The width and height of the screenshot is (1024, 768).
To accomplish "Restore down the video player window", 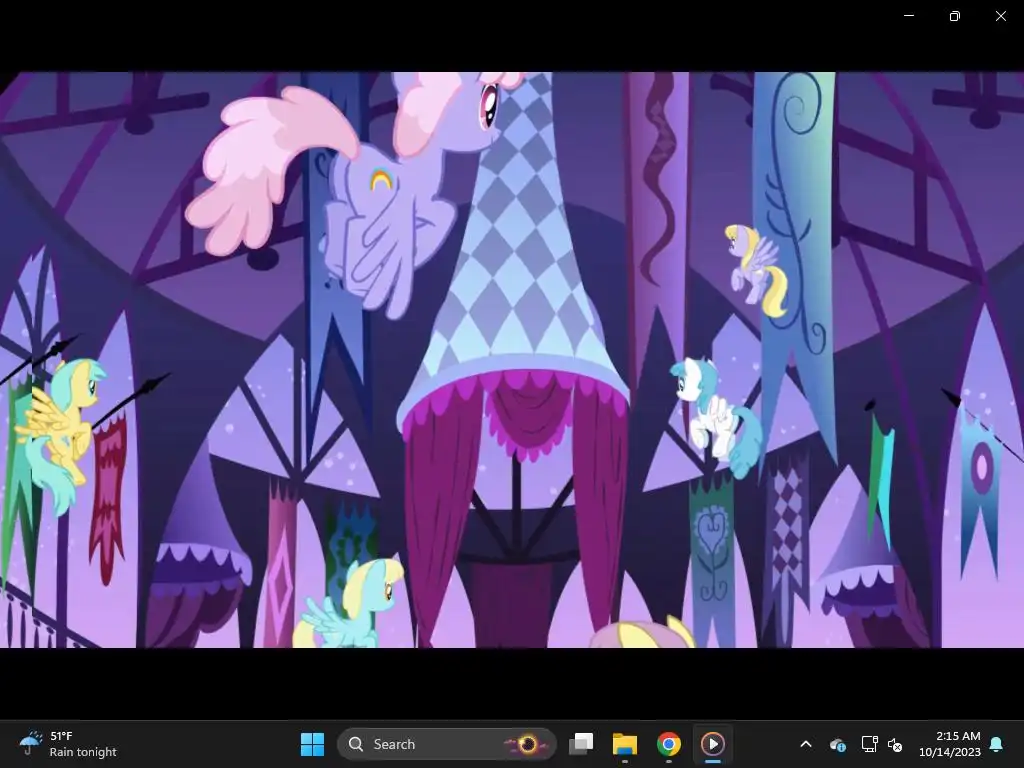I will pos(955,16).
